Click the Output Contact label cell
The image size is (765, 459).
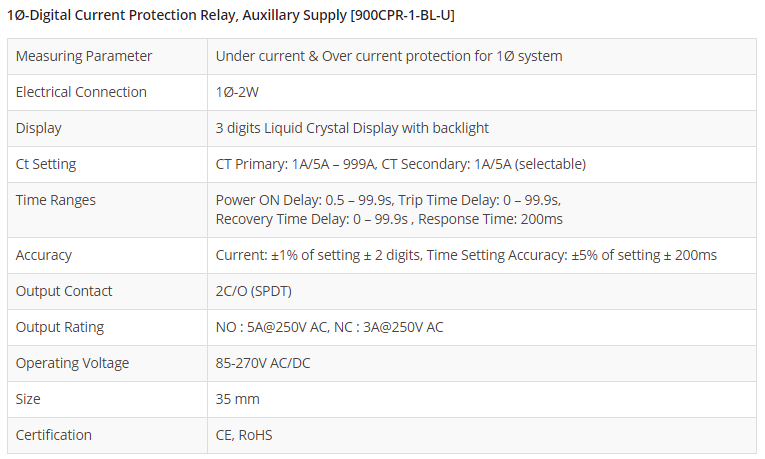pos(64,291)
